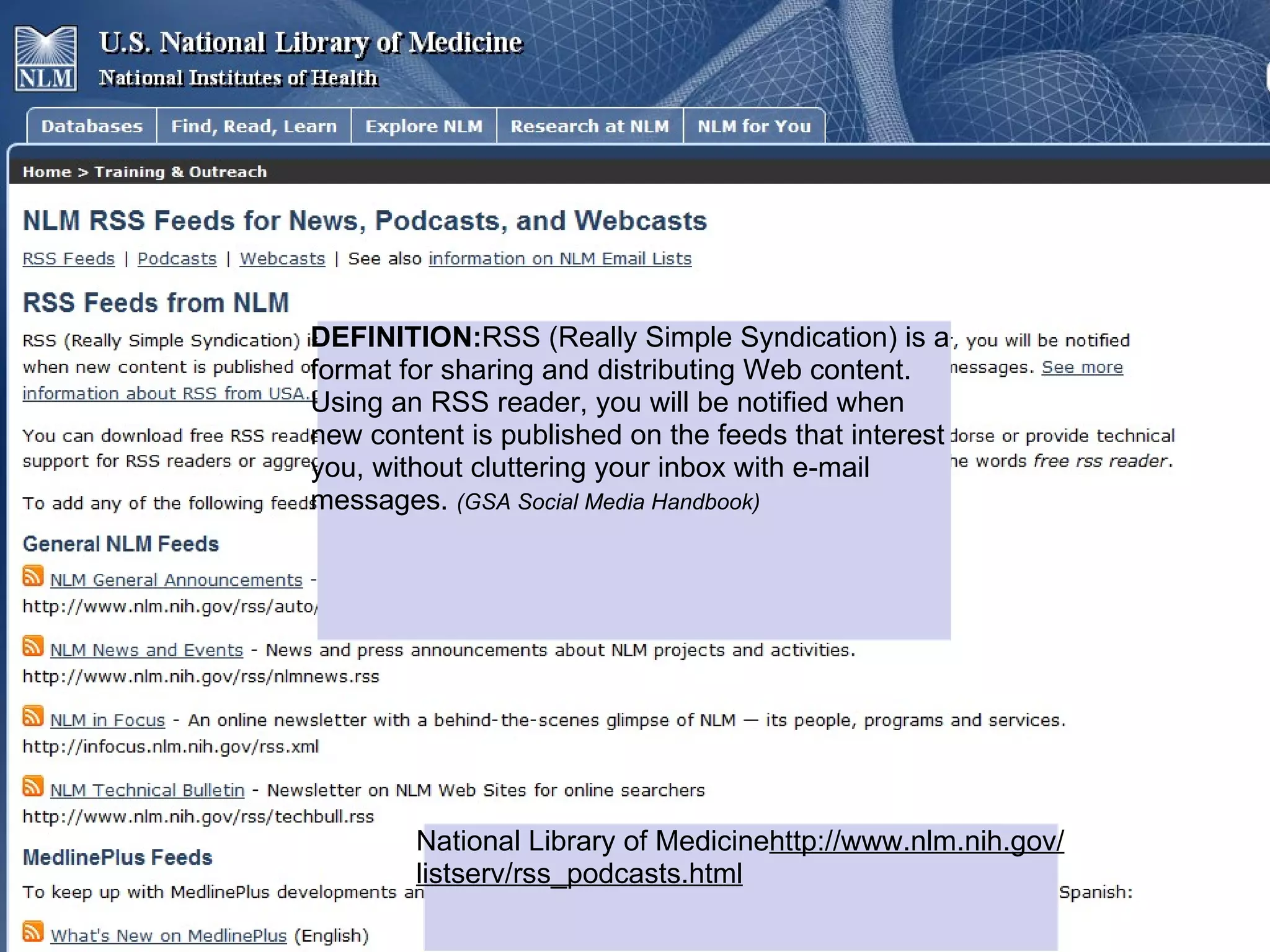Click the NLM logo icon
This screenshot has height=952, width=1270.
click(46, 58)
